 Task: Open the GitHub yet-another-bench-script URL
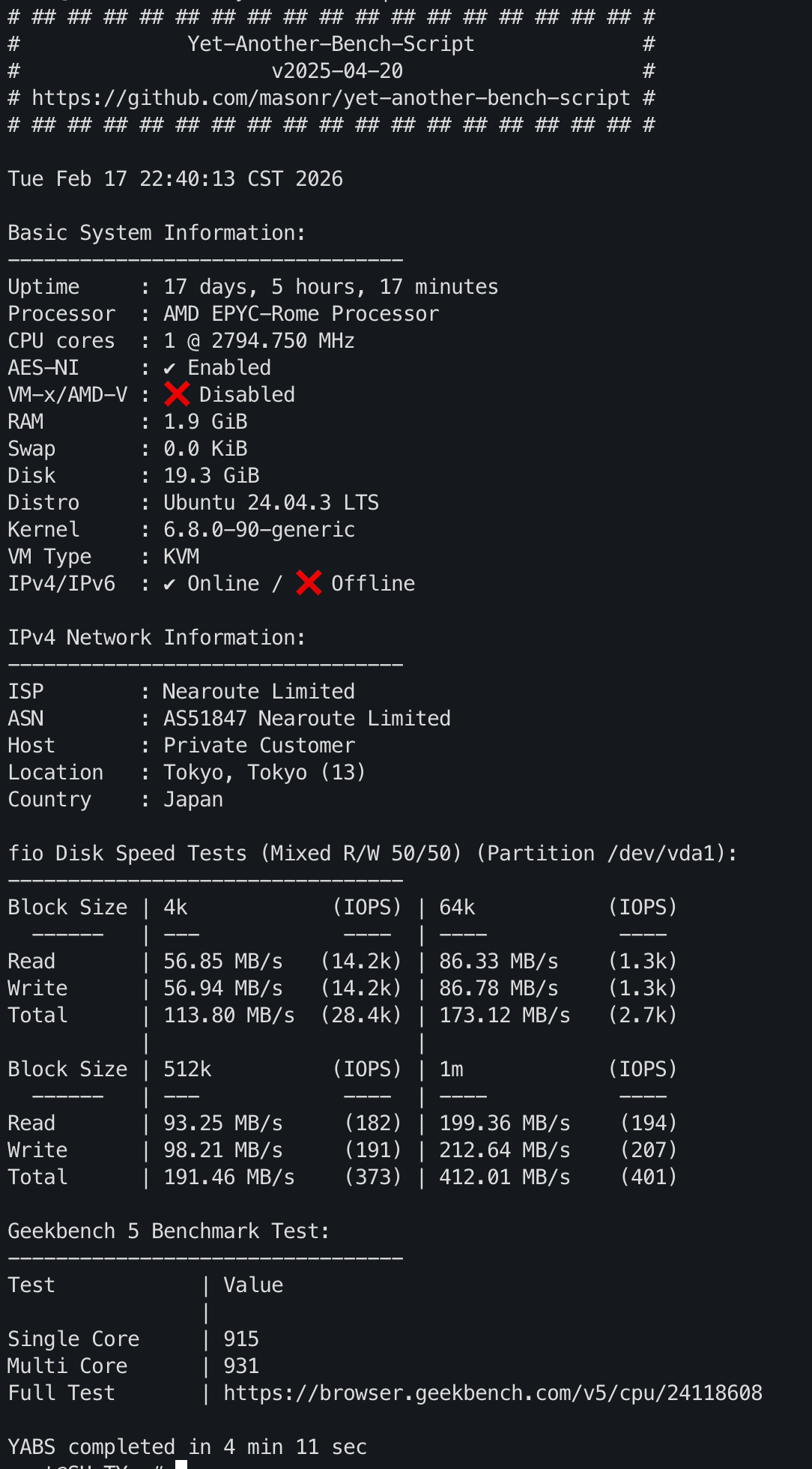coord(330,98)
